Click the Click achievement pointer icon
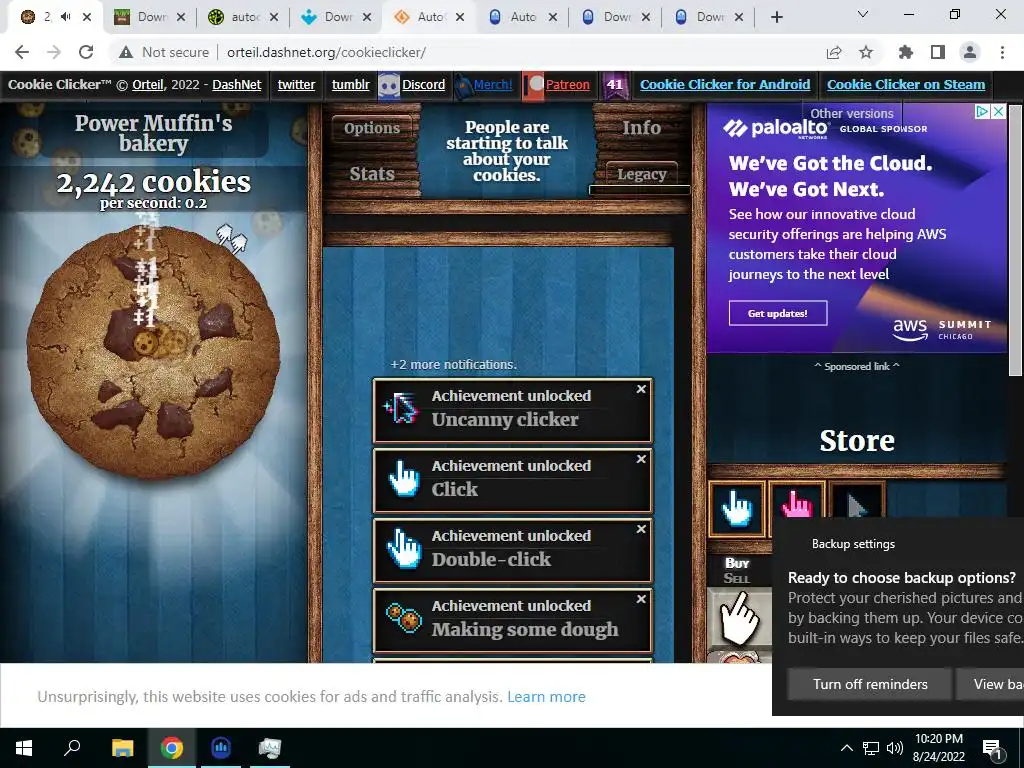Viewport: 1024px width, 768px height. 403,479
